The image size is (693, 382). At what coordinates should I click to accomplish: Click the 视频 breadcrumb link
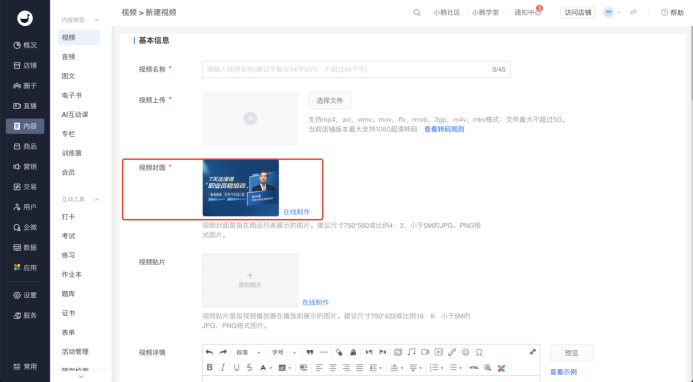[129, 12]
